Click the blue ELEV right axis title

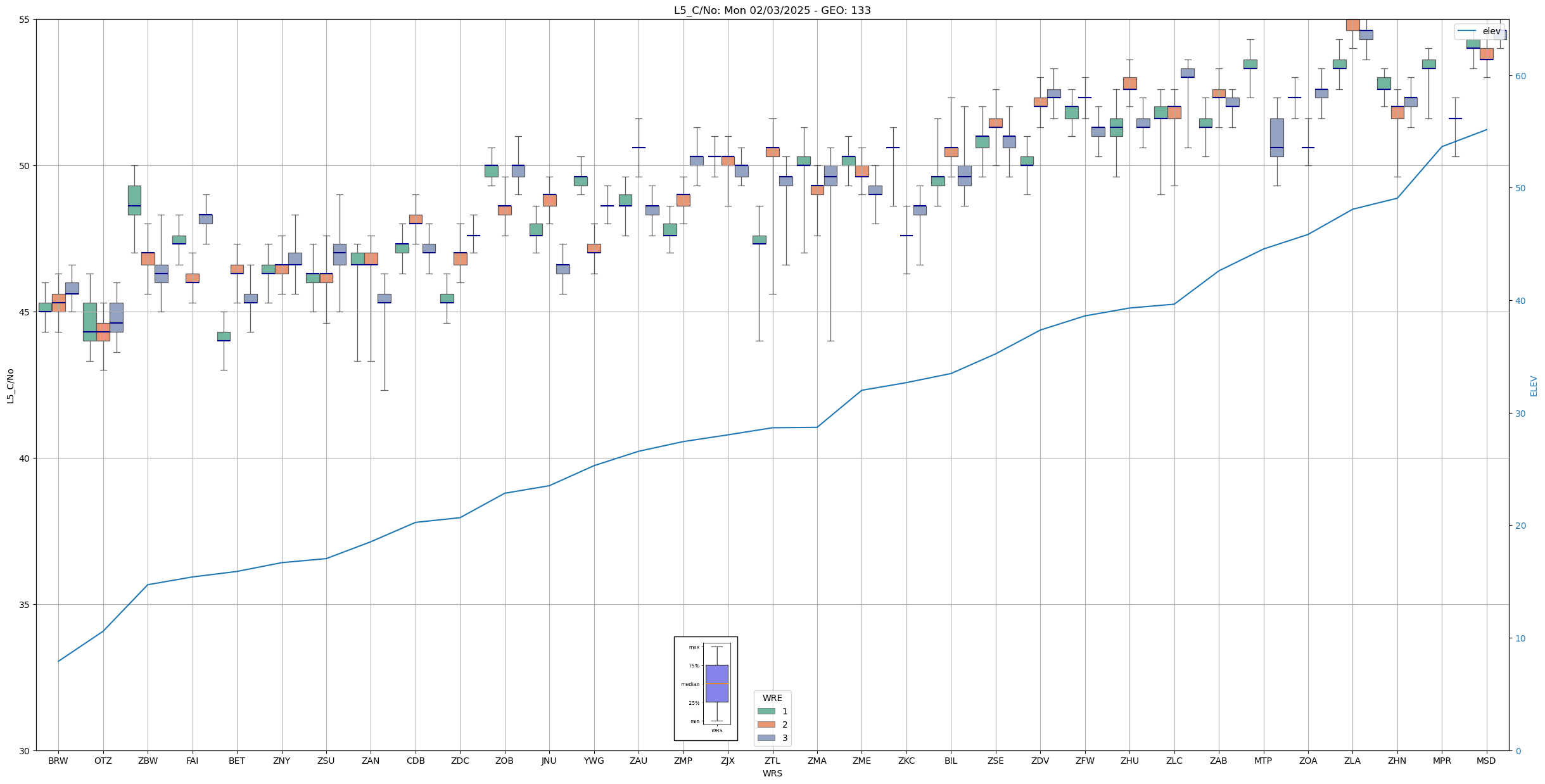pyautogui.click(x=1534, y=386)
